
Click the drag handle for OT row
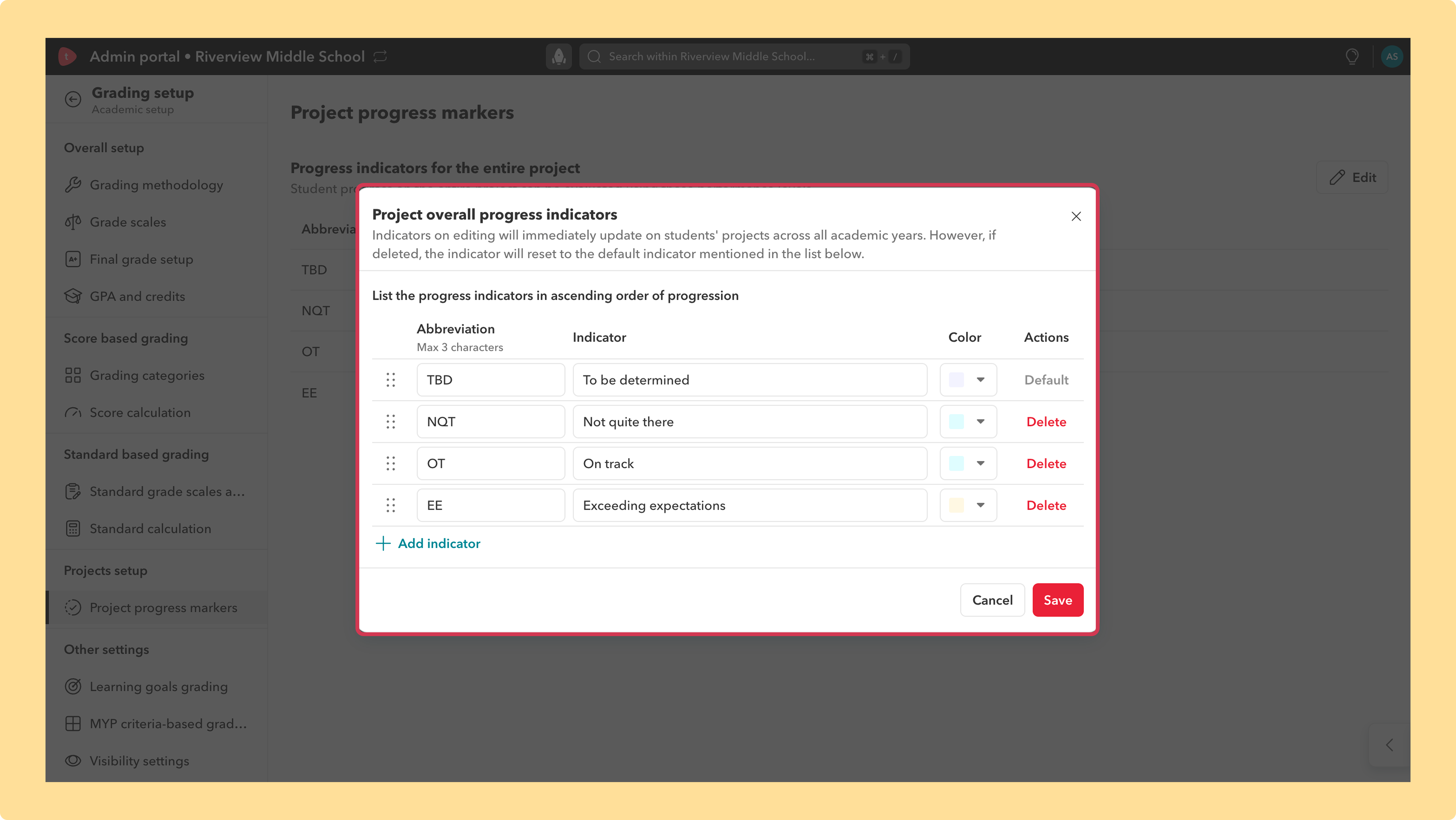click(391, 463)
